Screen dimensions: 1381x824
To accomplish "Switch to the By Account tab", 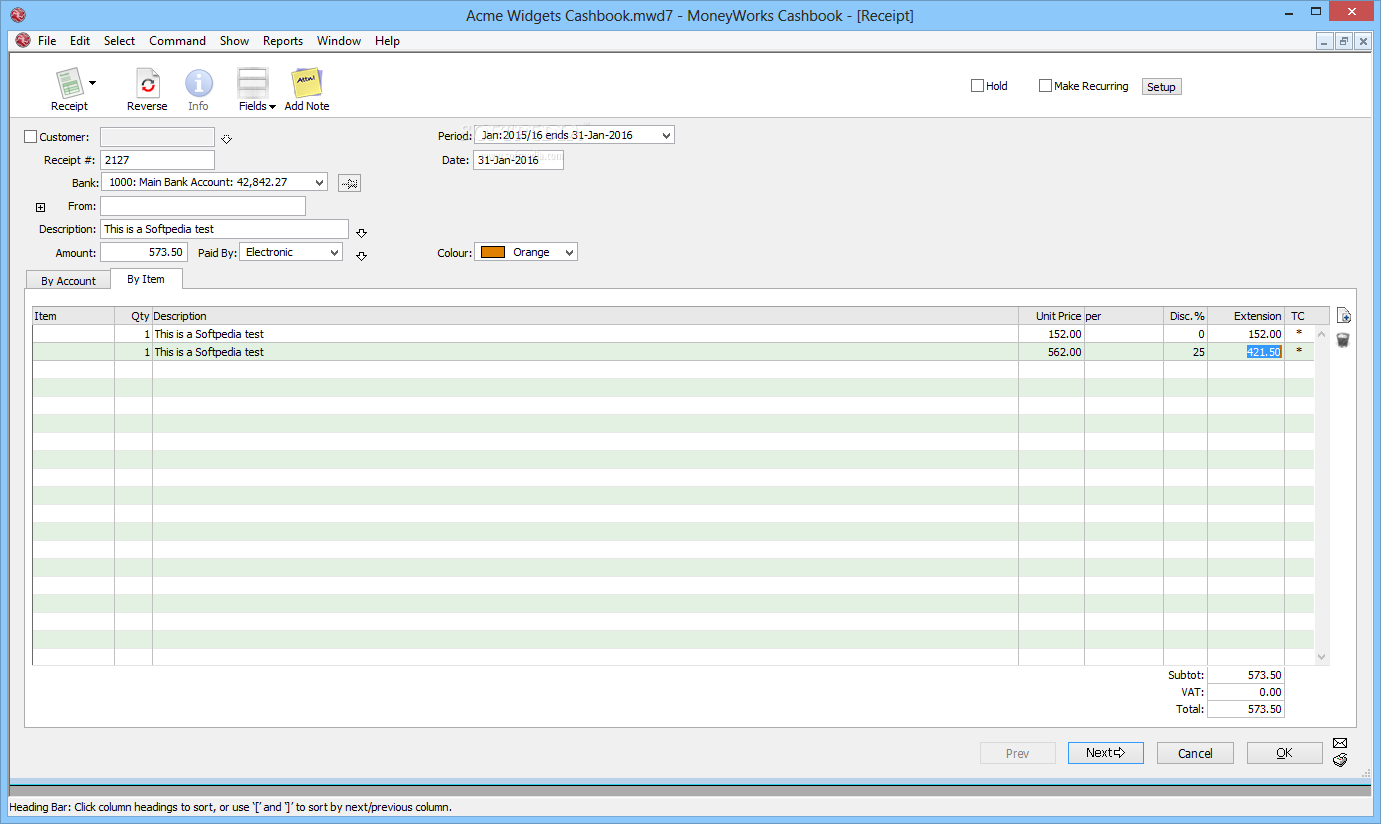I will (x=68, y=281).
